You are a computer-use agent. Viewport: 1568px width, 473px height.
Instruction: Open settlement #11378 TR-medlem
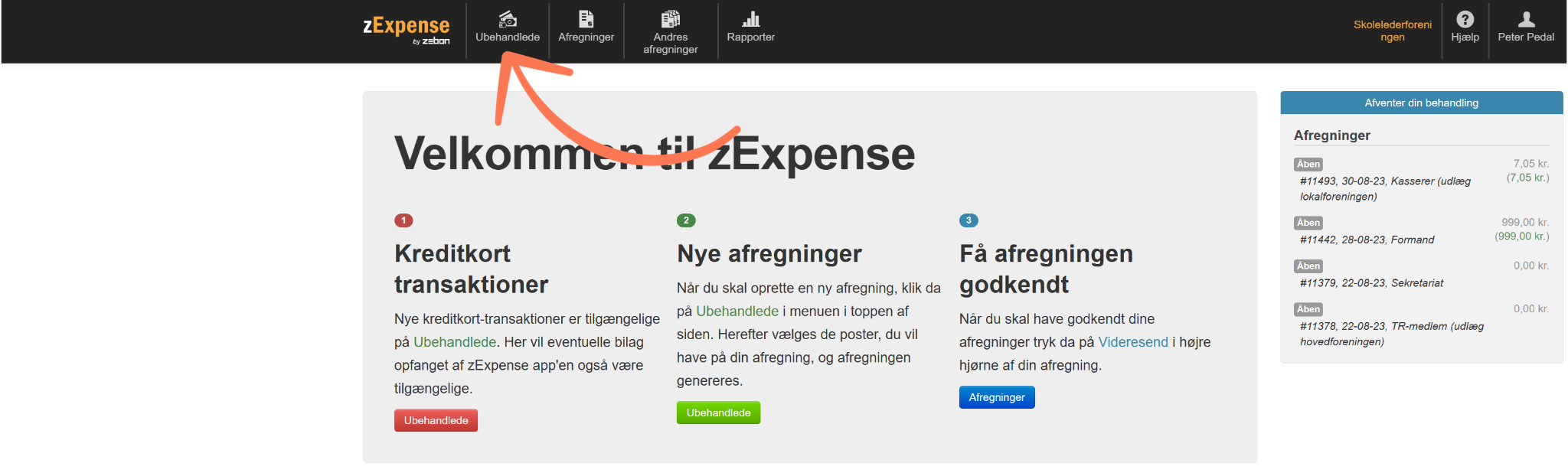click(x=1391, y=334)
